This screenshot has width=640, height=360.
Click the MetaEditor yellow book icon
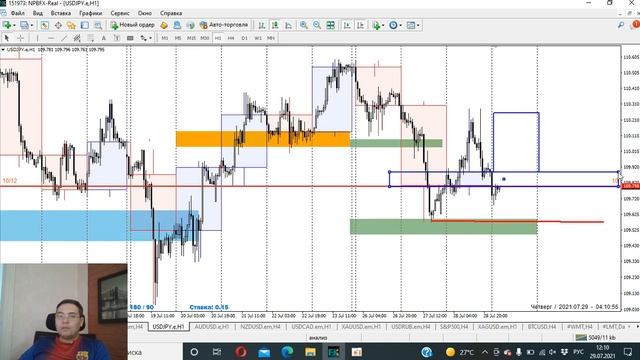(164, 25)
